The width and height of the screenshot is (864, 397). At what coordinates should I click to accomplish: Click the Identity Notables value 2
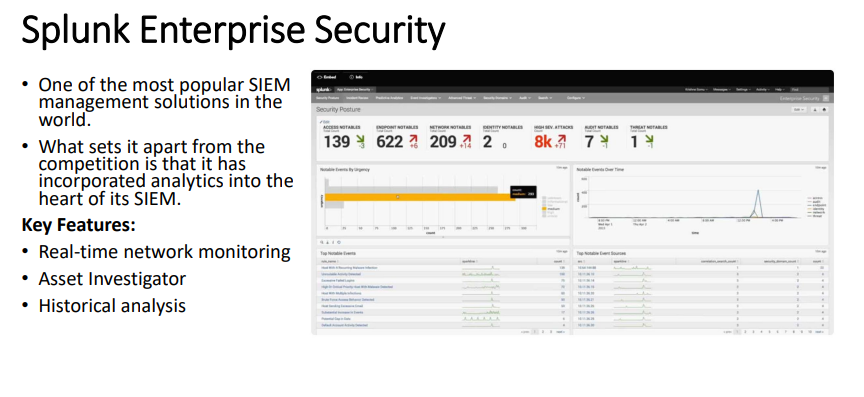tap(487, 142)
